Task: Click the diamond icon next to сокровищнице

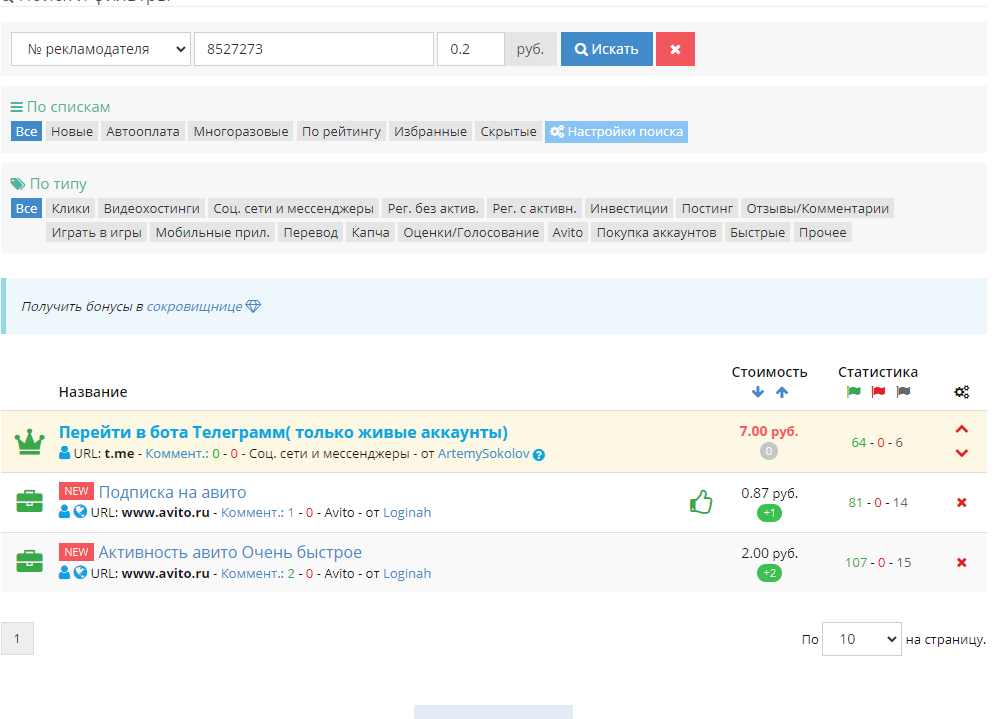Action: coord(253,307)
